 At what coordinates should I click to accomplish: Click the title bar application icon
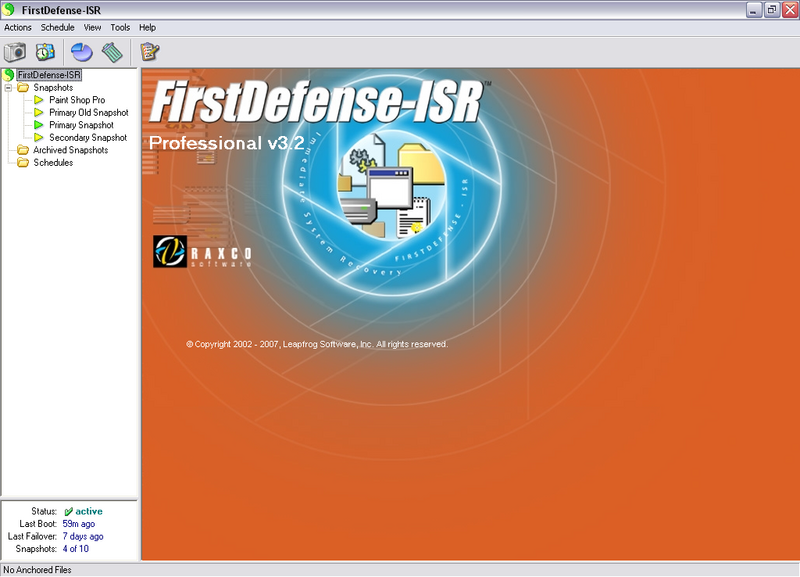[9, 9]
